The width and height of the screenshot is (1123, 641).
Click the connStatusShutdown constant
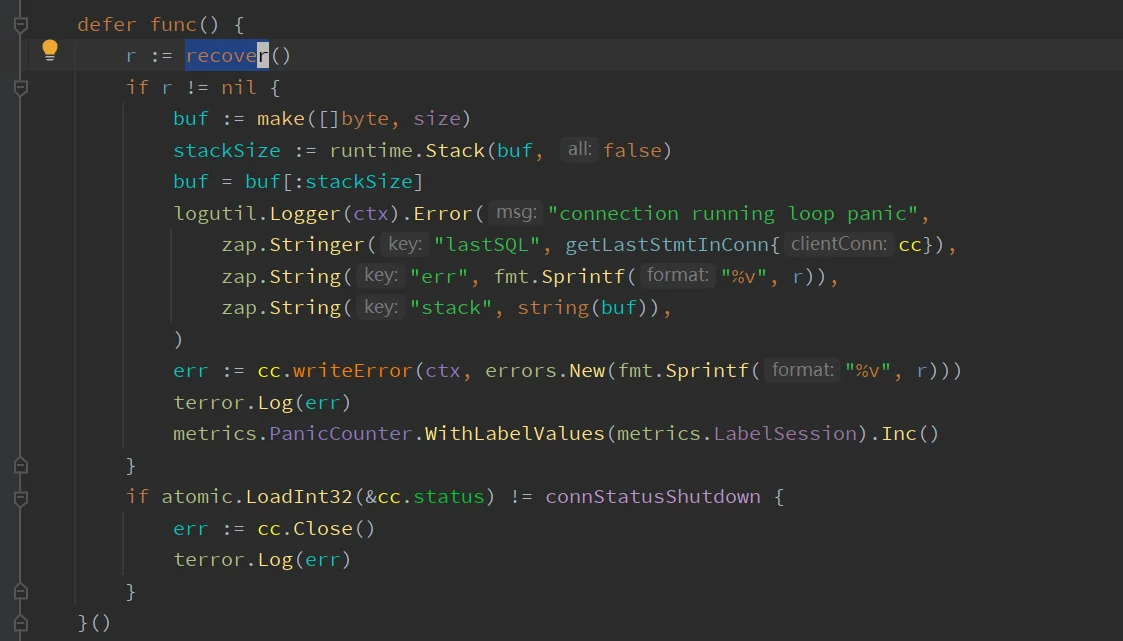coord(652,497)
